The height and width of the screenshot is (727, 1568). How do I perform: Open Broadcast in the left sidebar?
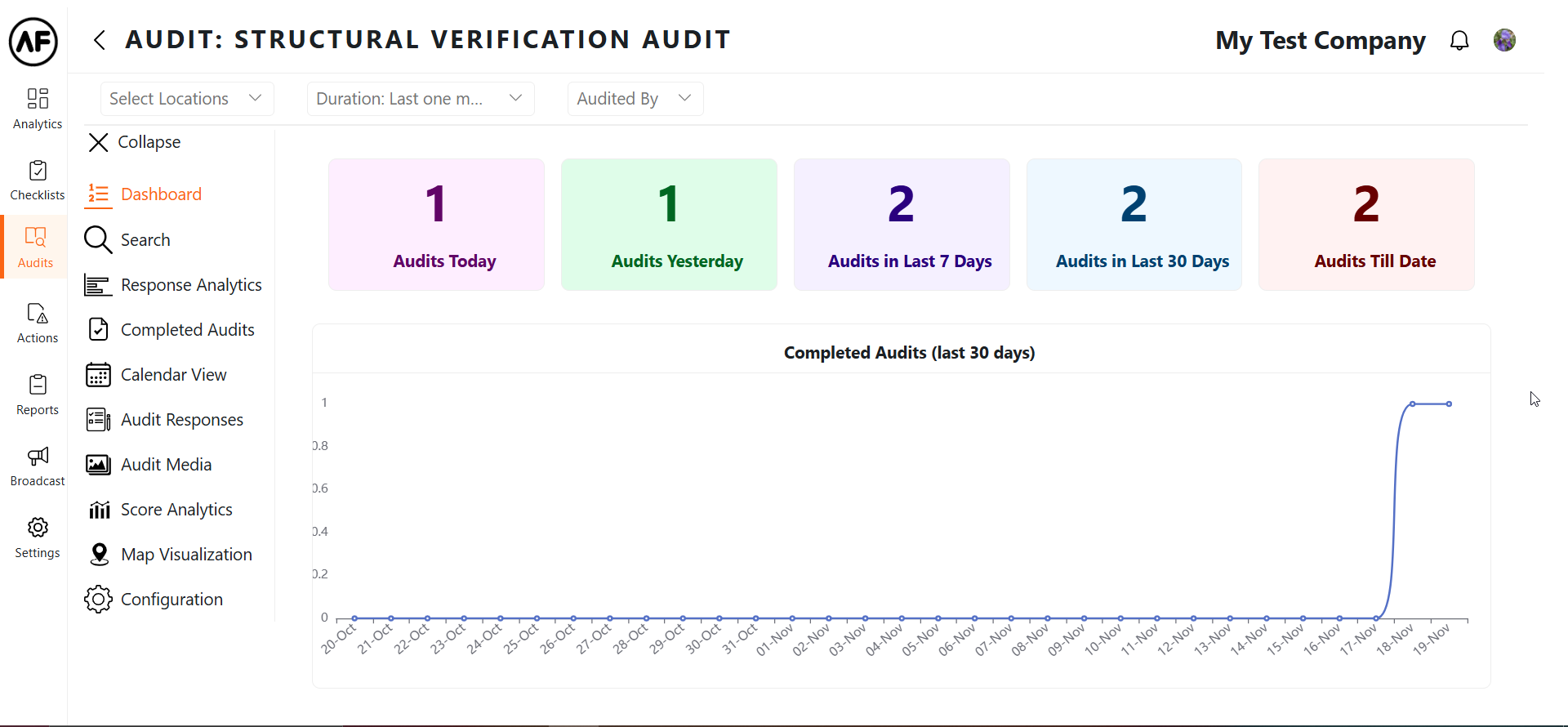pyautogui.click(x=38, y=466)
